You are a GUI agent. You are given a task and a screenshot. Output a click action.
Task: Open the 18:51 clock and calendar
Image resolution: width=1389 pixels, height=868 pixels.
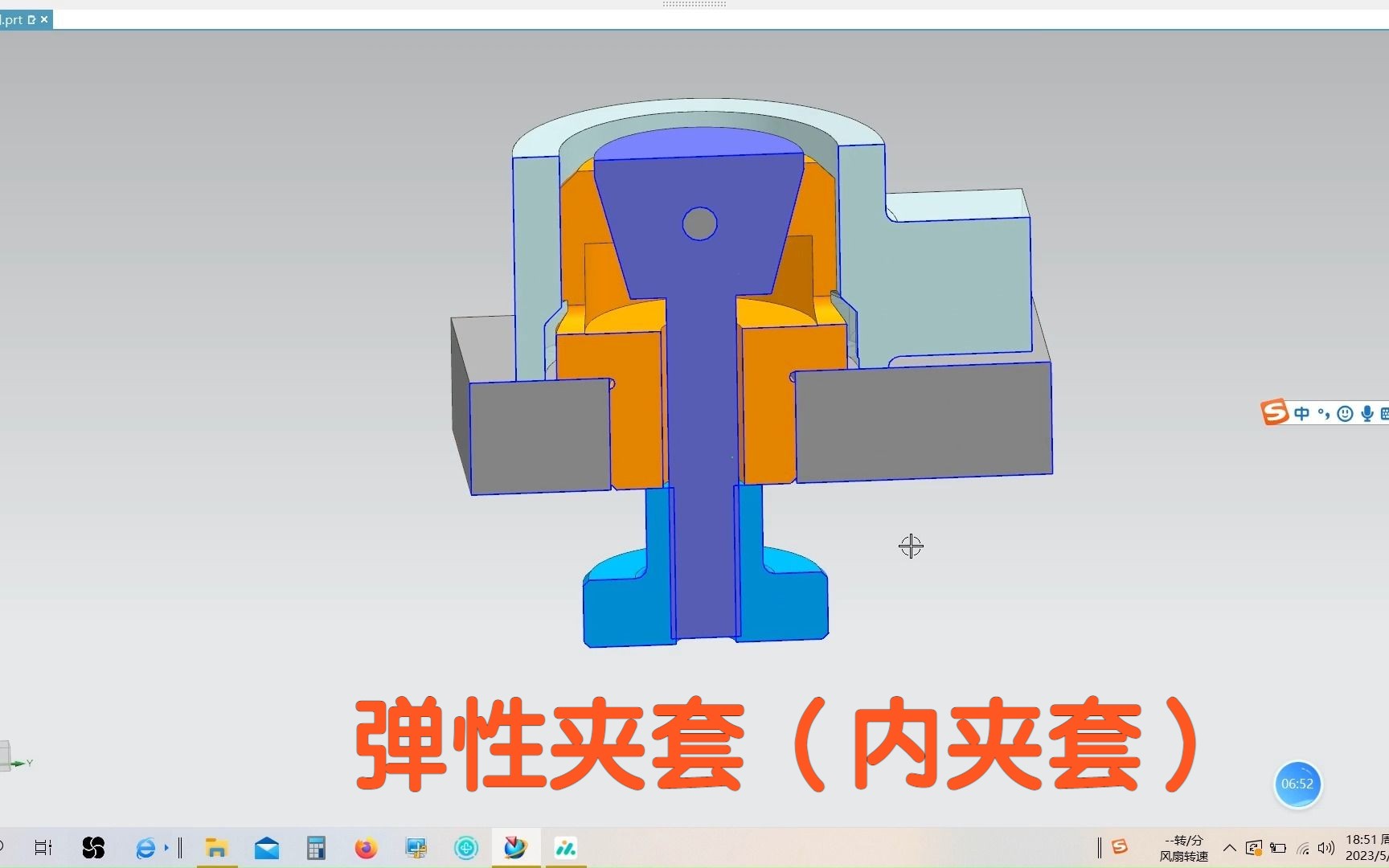1366,848
